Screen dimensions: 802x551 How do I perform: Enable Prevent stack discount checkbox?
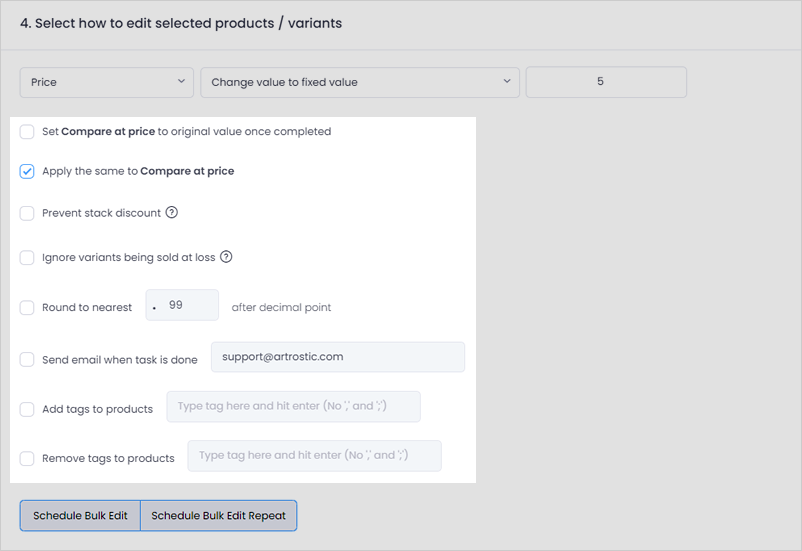(x=27, y=213)
